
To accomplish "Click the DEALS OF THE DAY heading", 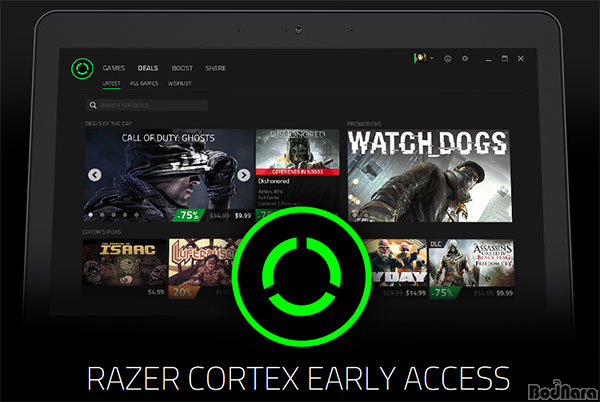I will pyautogui.click(x=109, y=124).
